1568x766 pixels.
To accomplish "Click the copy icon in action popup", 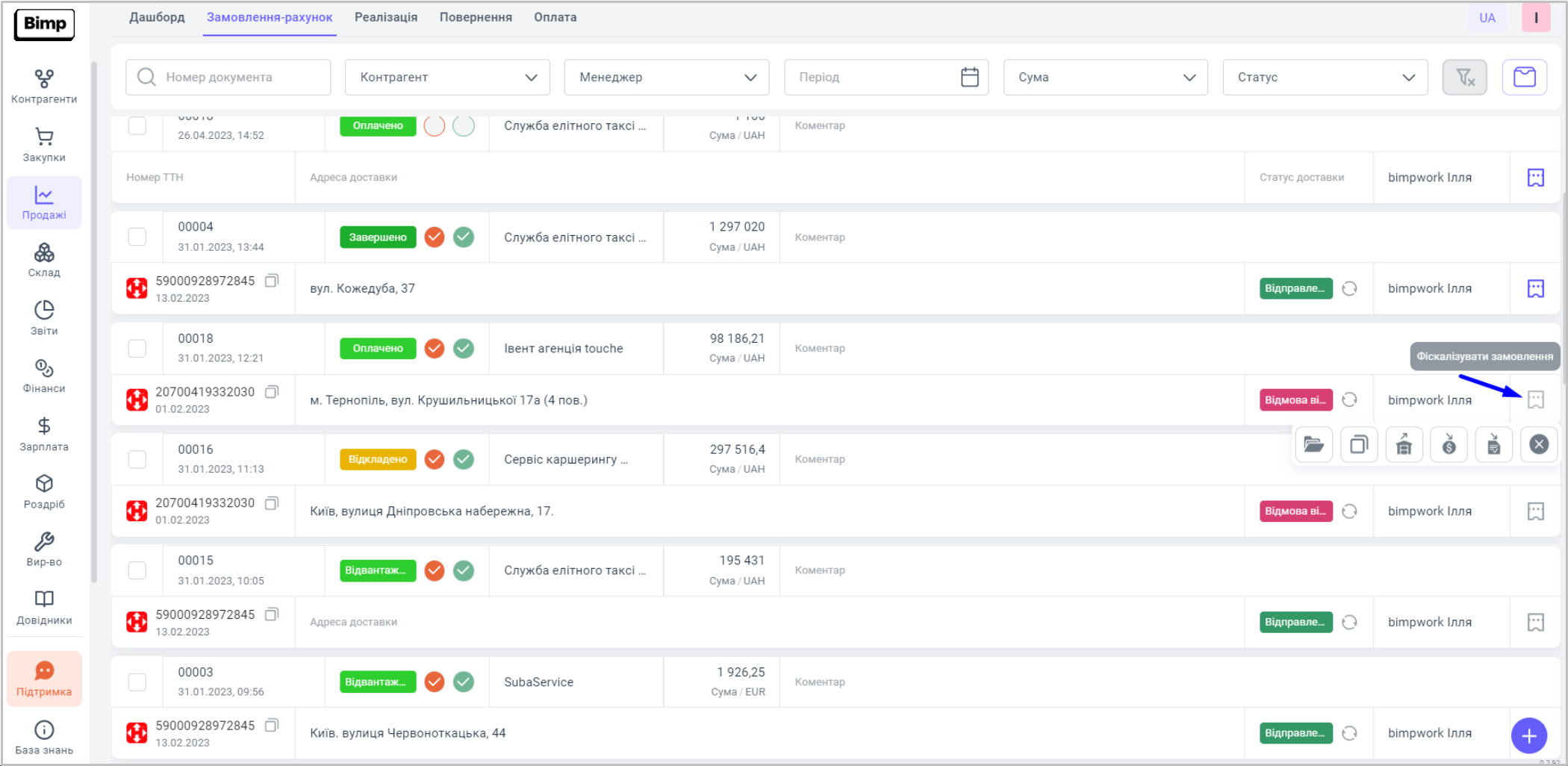I will (x=1359, y=445).
